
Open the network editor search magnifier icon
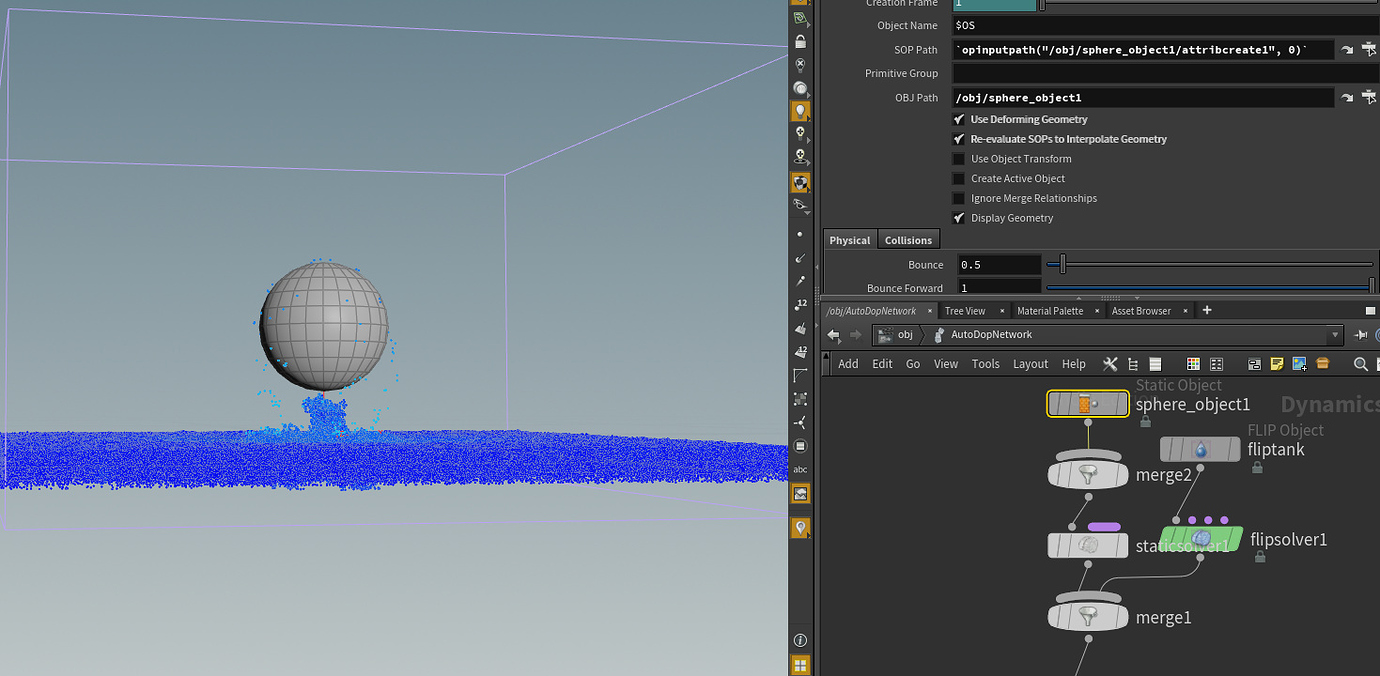click(1359, 364)
